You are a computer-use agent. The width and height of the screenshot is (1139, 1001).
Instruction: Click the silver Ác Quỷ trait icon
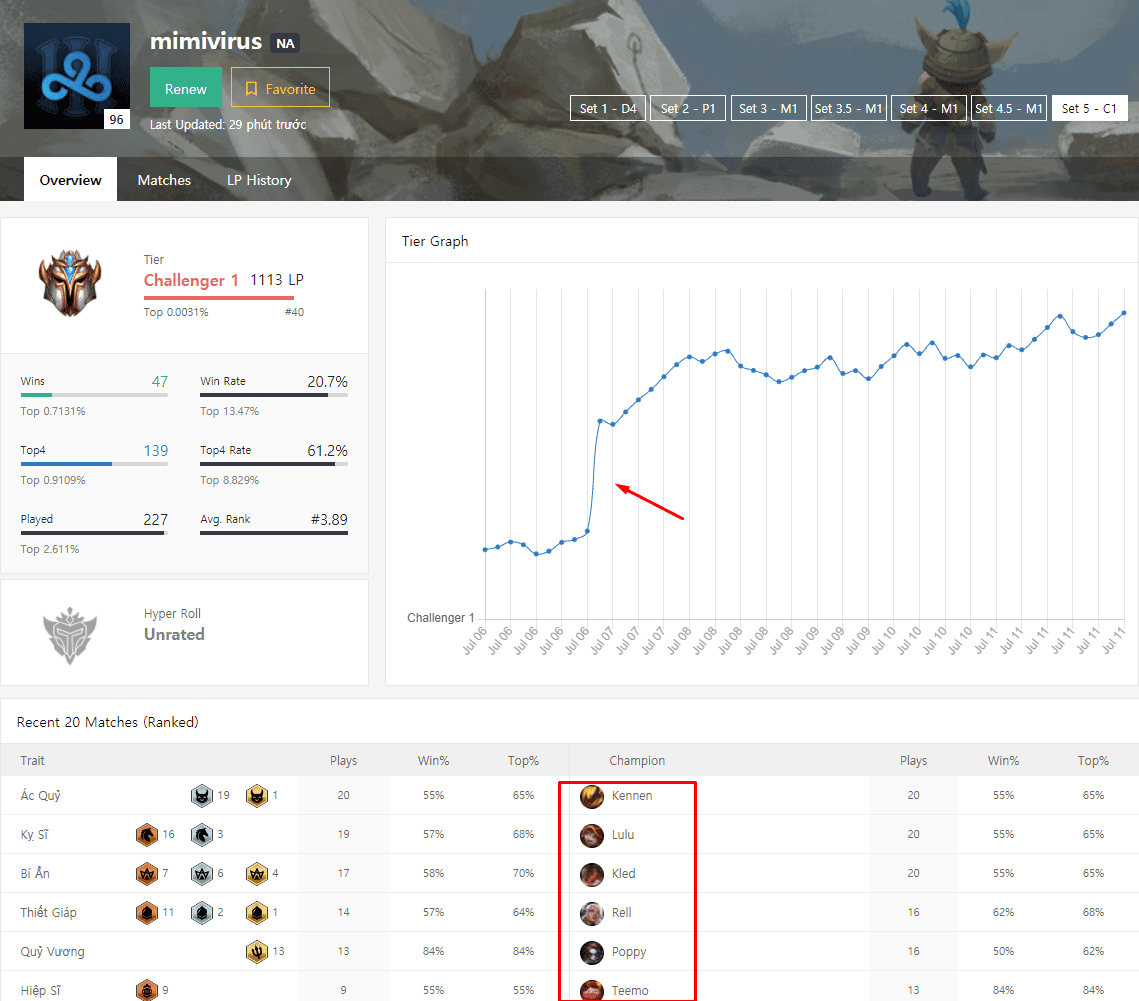202,796
